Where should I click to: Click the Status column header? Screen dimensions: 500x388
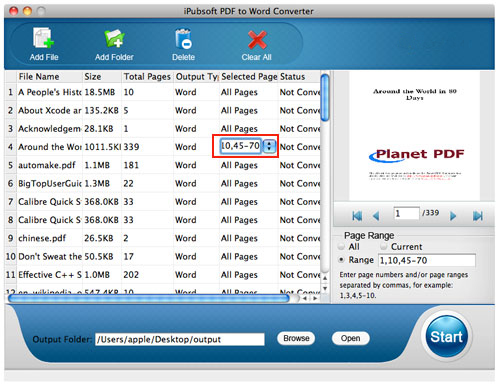pos(299,77)
